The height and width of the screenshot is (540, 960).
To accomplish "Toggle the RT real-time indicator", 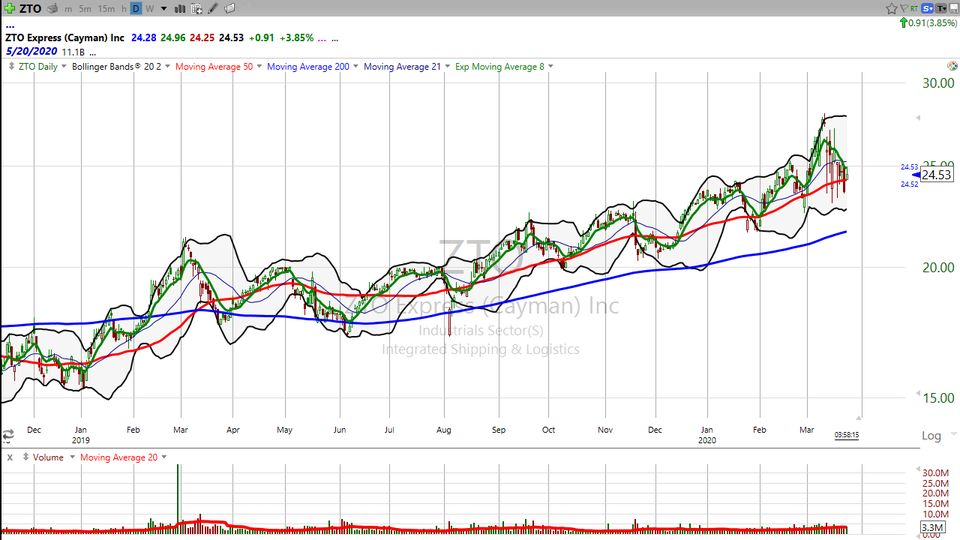I will pos(914,8).
